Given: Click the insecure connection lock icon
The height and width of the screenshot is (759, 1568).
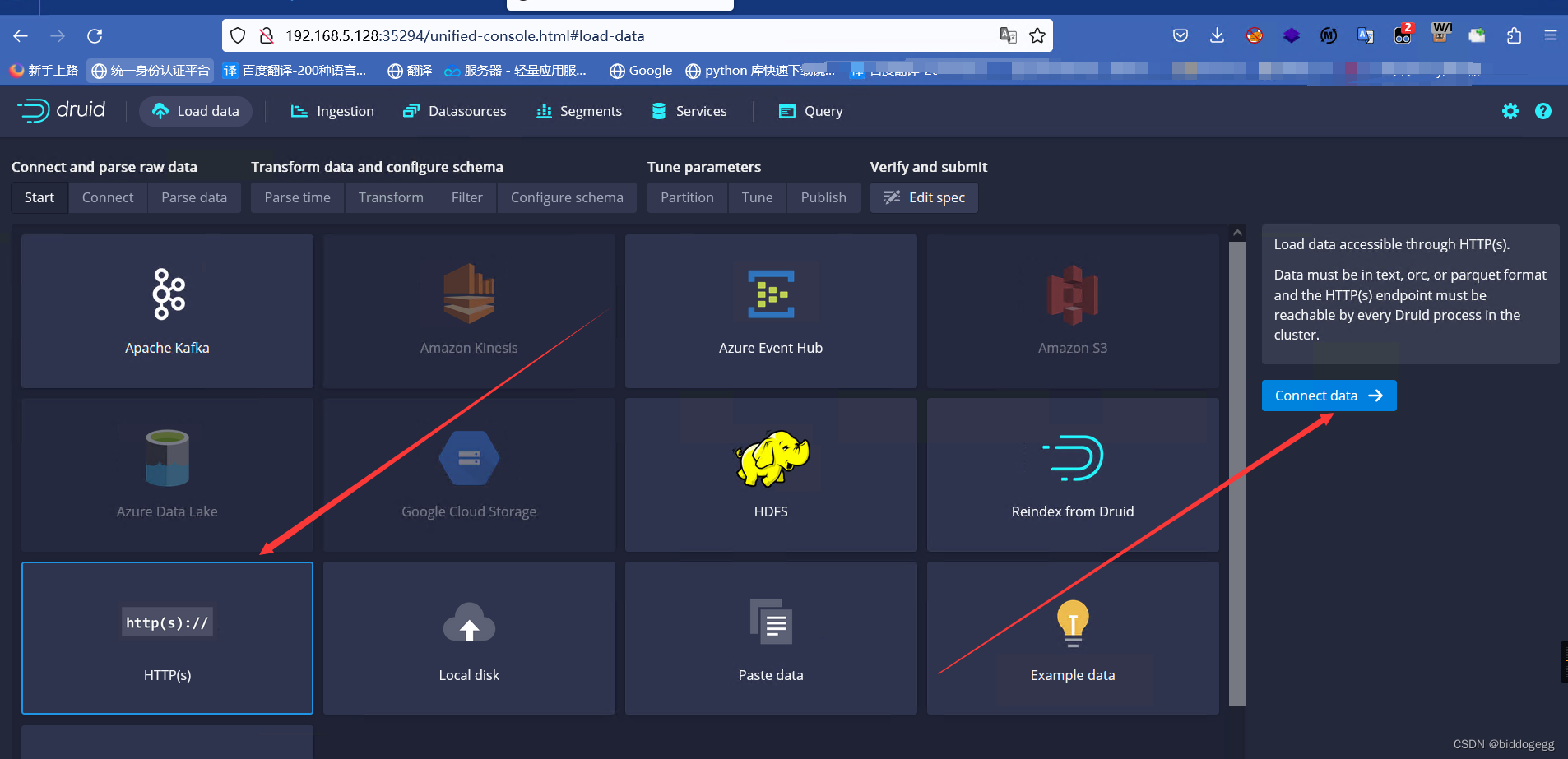Looking at the screenshot, I should click(266, 35).
